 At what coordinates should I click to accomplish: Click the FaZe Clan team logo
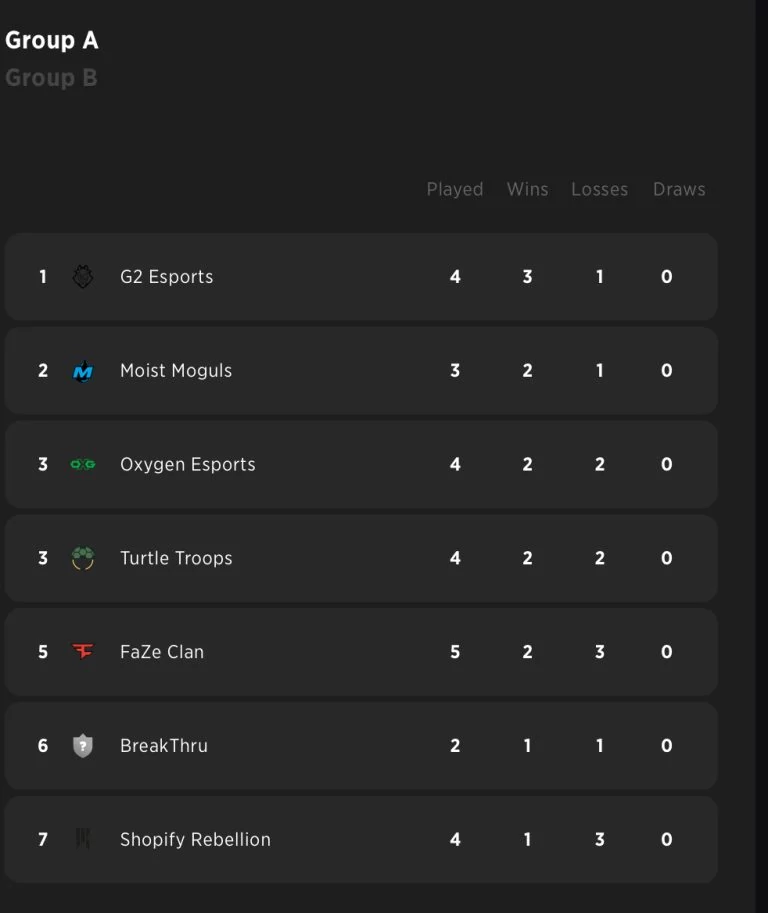[x=84, y=652]
